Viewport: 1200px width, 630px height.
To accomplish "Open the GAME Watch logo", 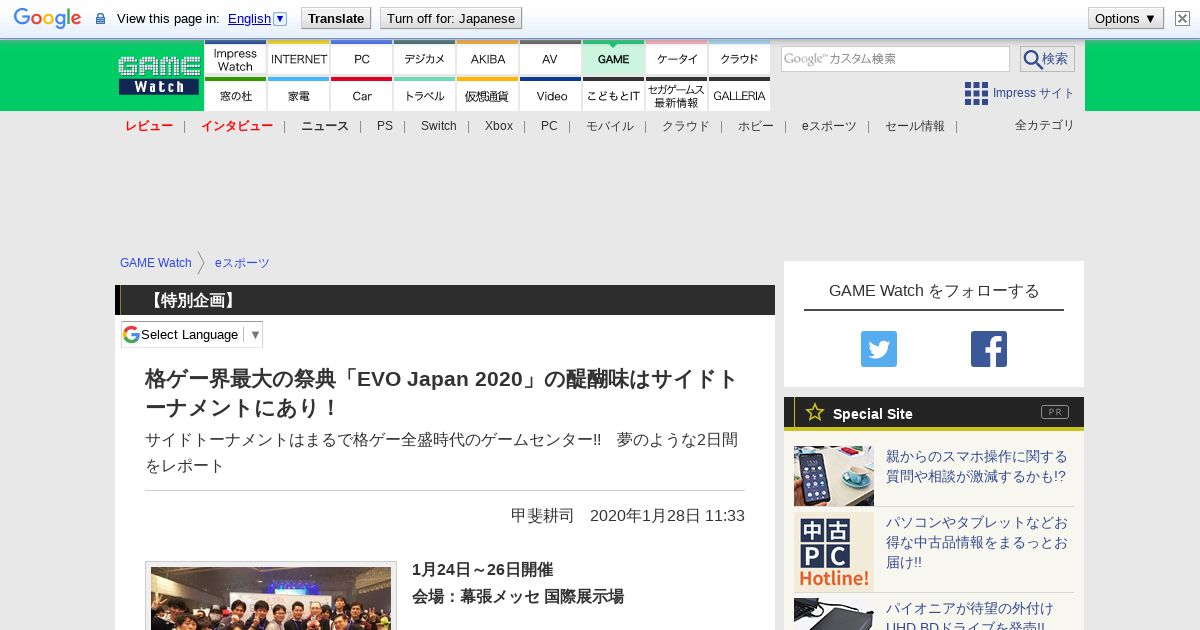I will click(x=159, y=75).
